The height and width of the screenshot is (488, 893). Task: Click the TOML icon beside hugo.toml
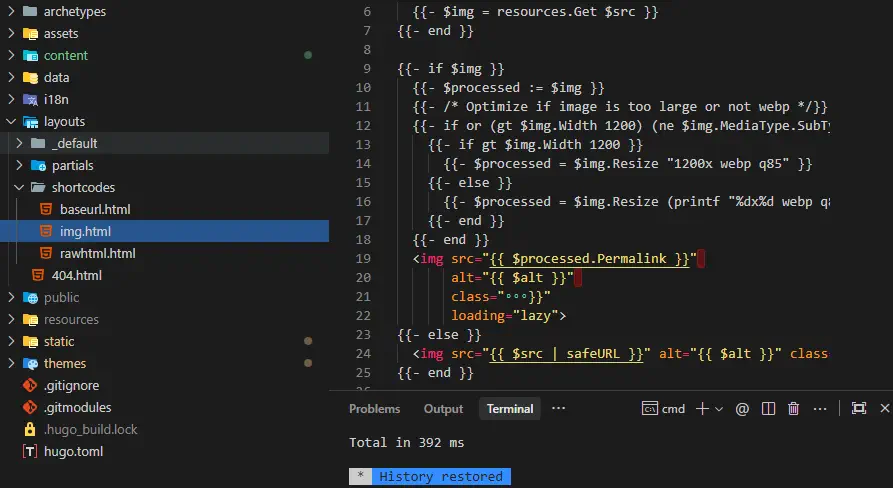30,452
